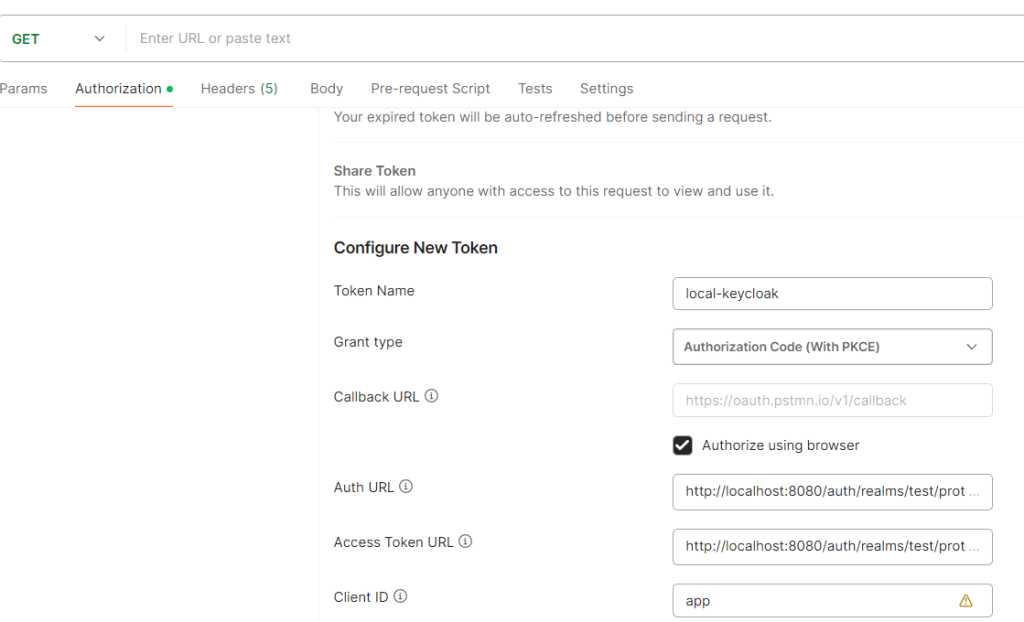Click the Authorize using browser label
1024x622 pixels.
(780, 445)
